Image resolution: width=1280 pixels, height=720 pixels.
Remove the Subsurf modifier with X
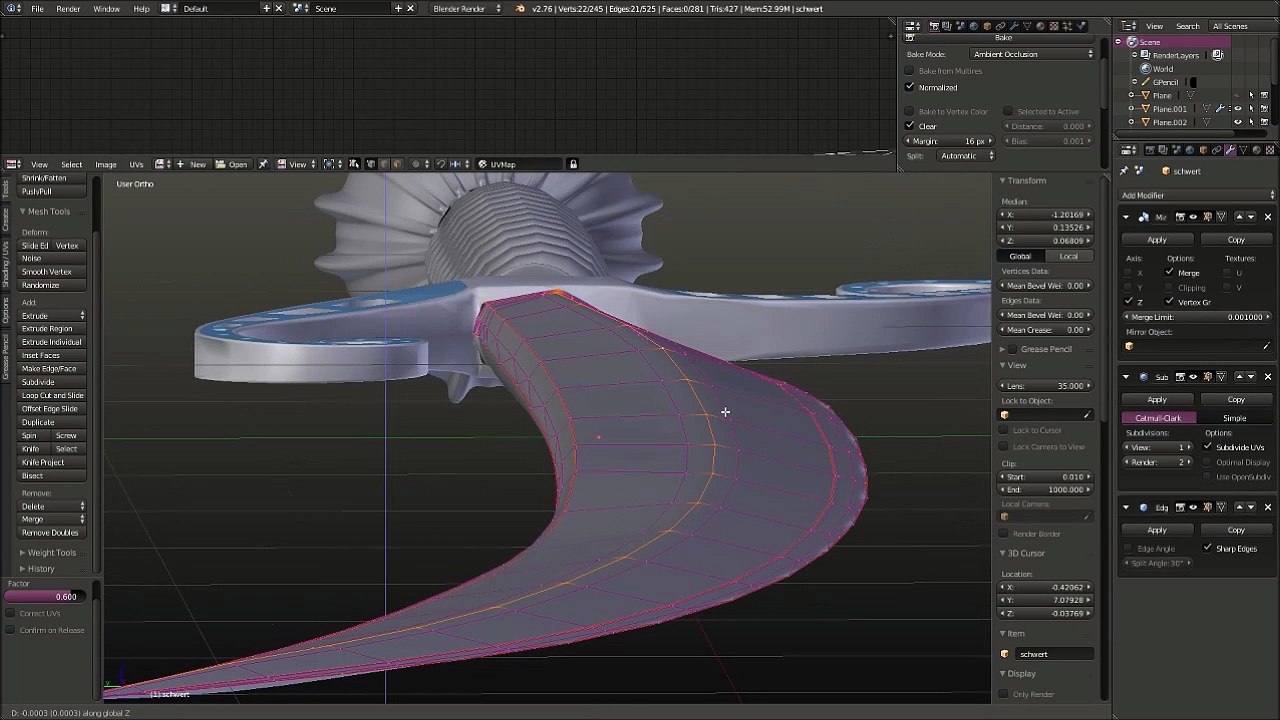point(1268,377)
